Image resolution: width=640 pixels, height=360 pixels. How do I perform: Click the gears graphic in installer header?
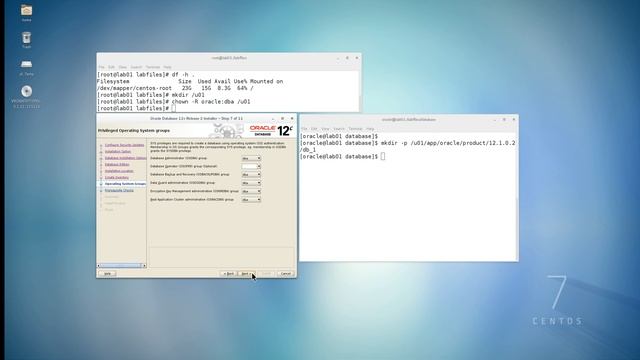(x=228, y=131)
